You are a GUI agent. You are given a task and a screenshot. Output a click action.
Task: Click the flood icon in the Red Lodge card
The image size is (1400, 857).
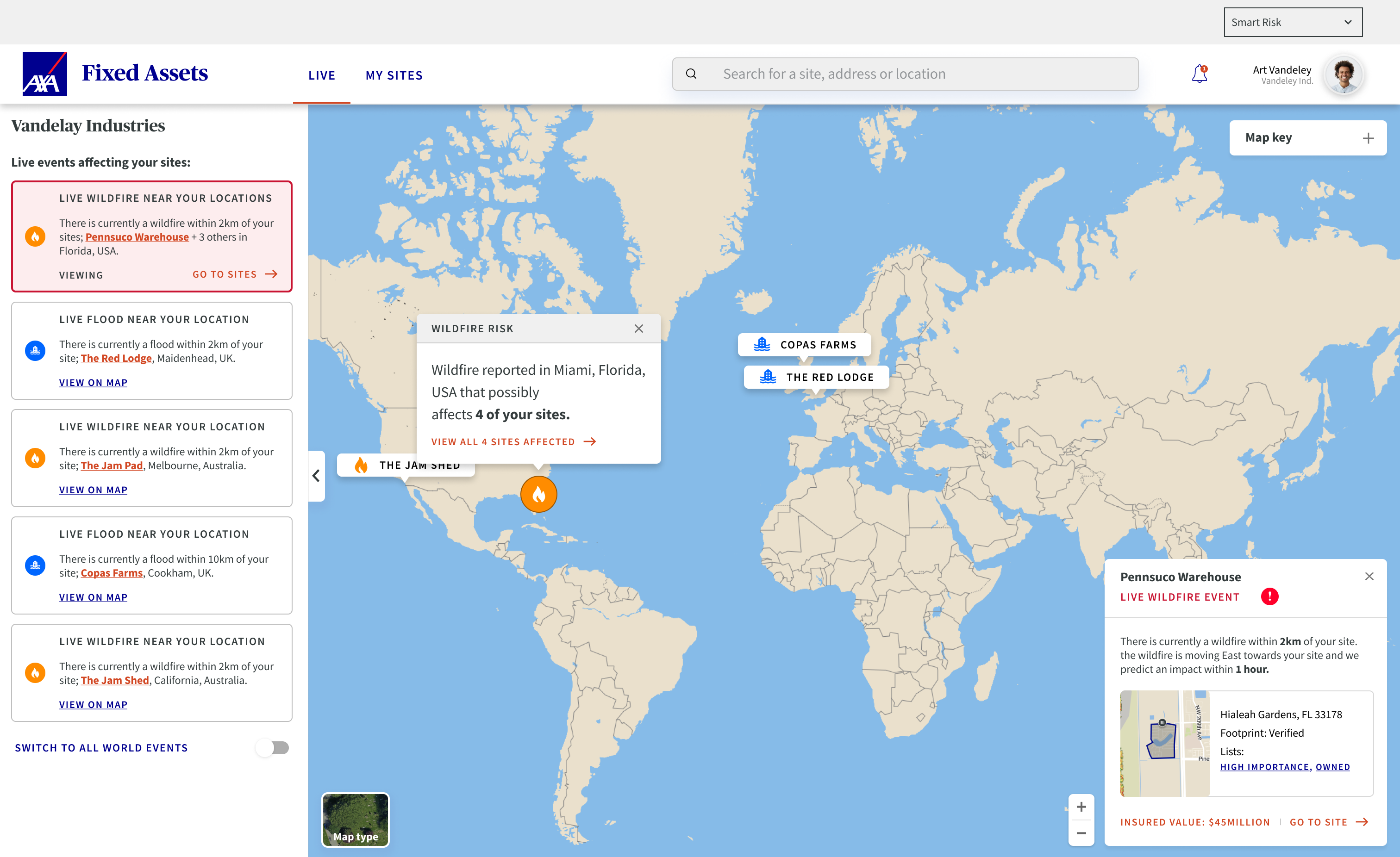point(35,351)
